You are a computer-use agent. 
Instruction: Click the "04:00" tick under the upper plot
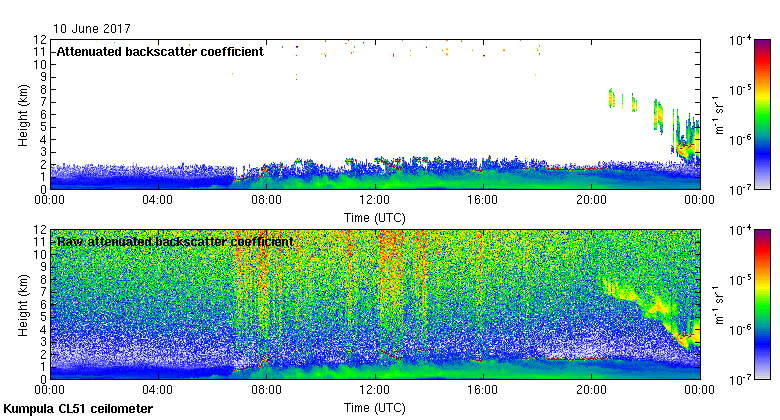coord(158,200)
